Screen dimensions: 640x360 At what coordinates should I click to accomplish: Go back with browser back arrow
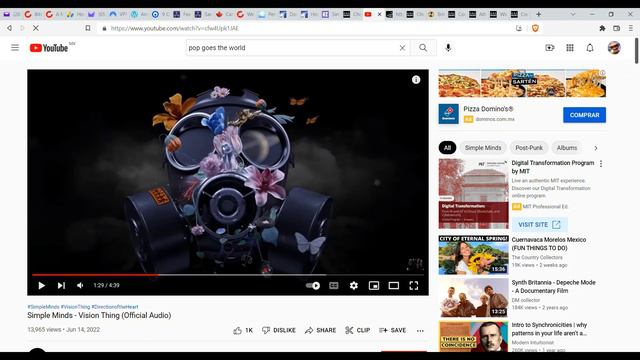pyautogui.click(x=9, y=28)
